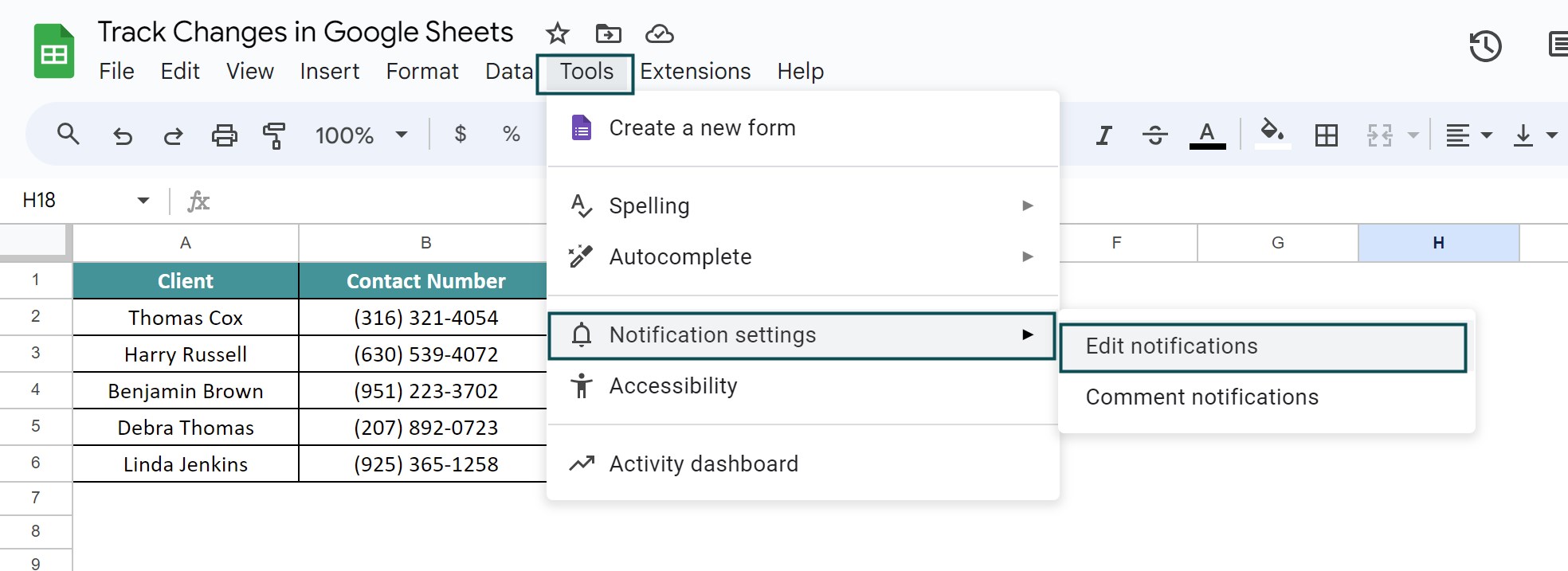Click the formula bar fx area
This screenshot has height=571, width=1568.
198,201
